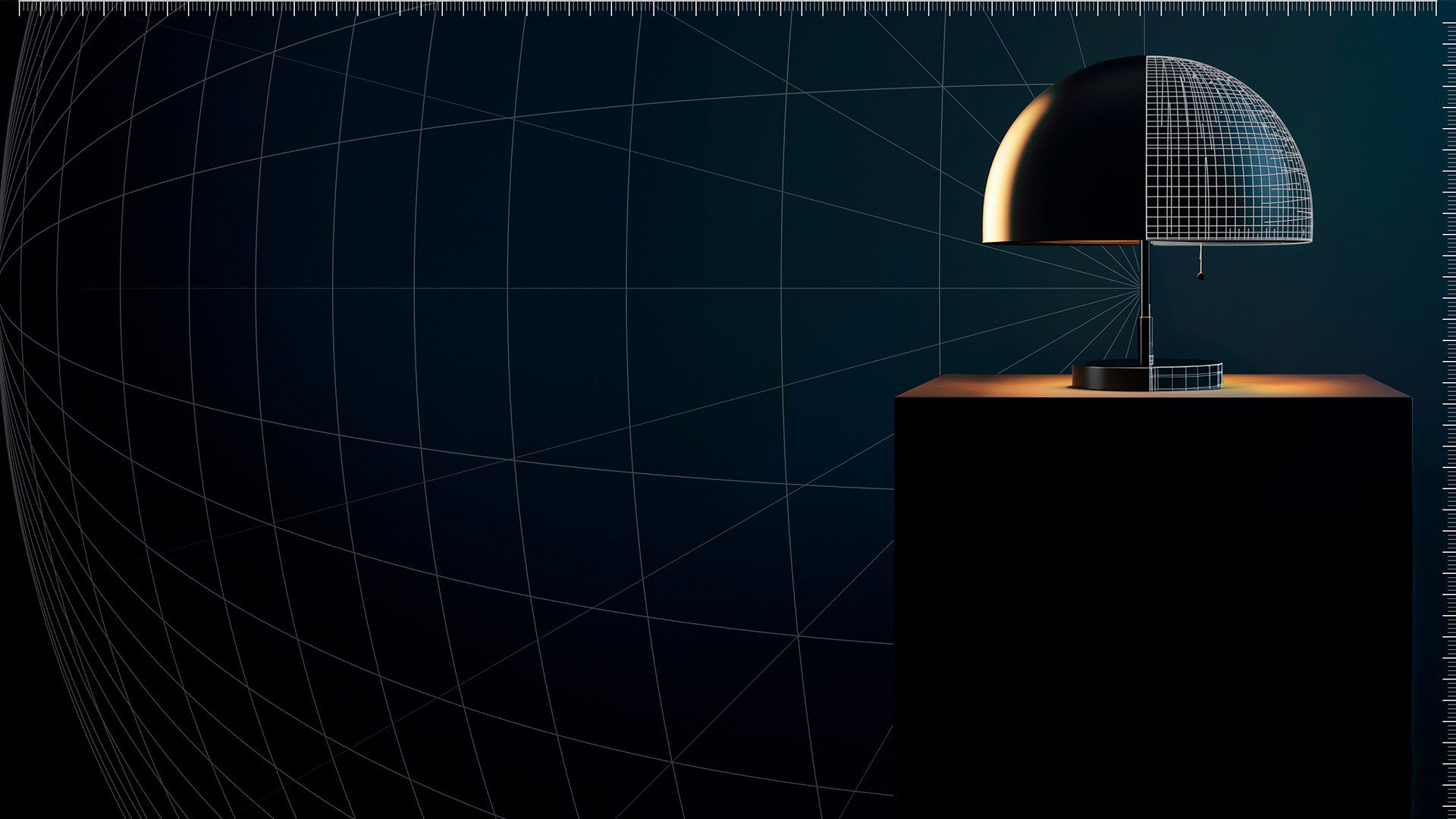Image resolution: width=1456 pixels, height=819 pixels.
Task: Click the top-left corner of the pedestal
Action: click(897, 397)
